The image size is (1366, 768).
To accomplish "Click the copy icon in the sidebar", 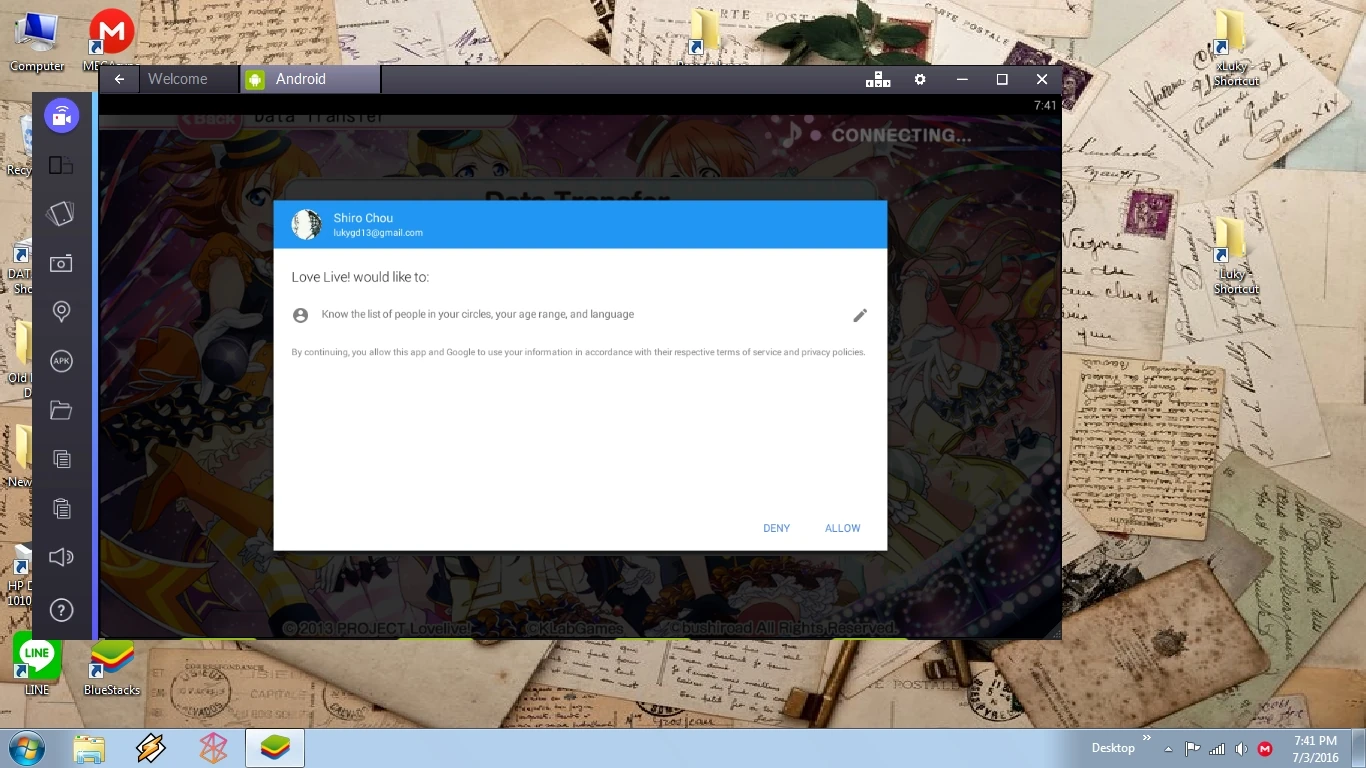I will click(x=61, y=459).
